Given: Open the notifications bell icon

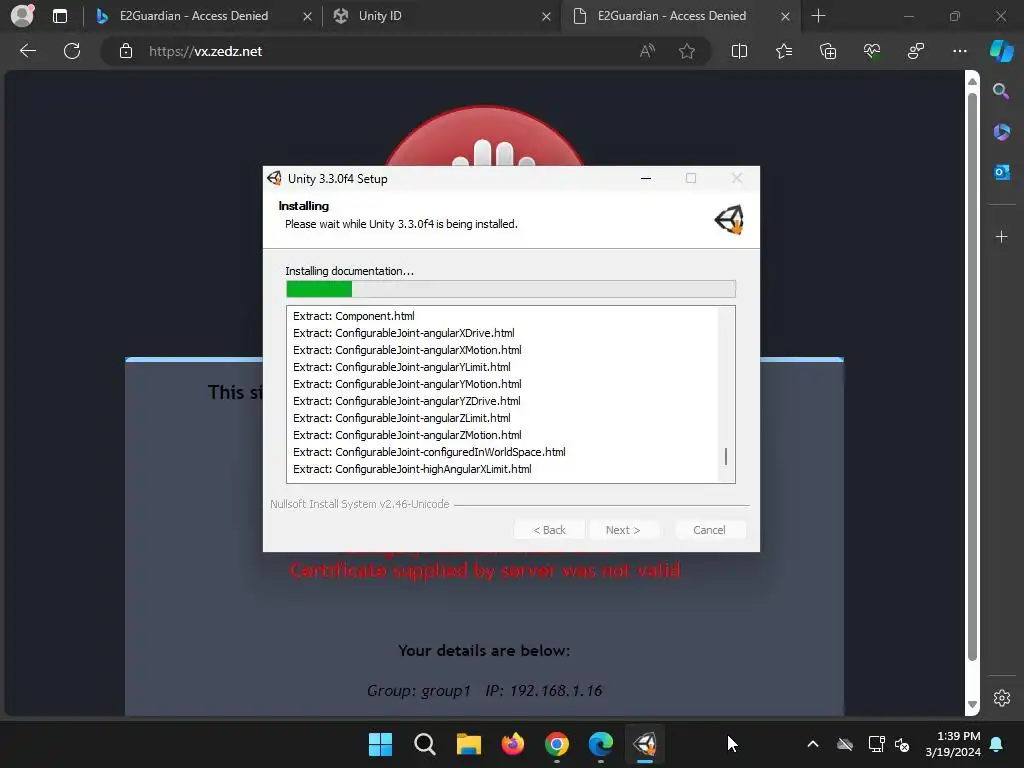Looking at the screenshot, I should pos(997,744).
